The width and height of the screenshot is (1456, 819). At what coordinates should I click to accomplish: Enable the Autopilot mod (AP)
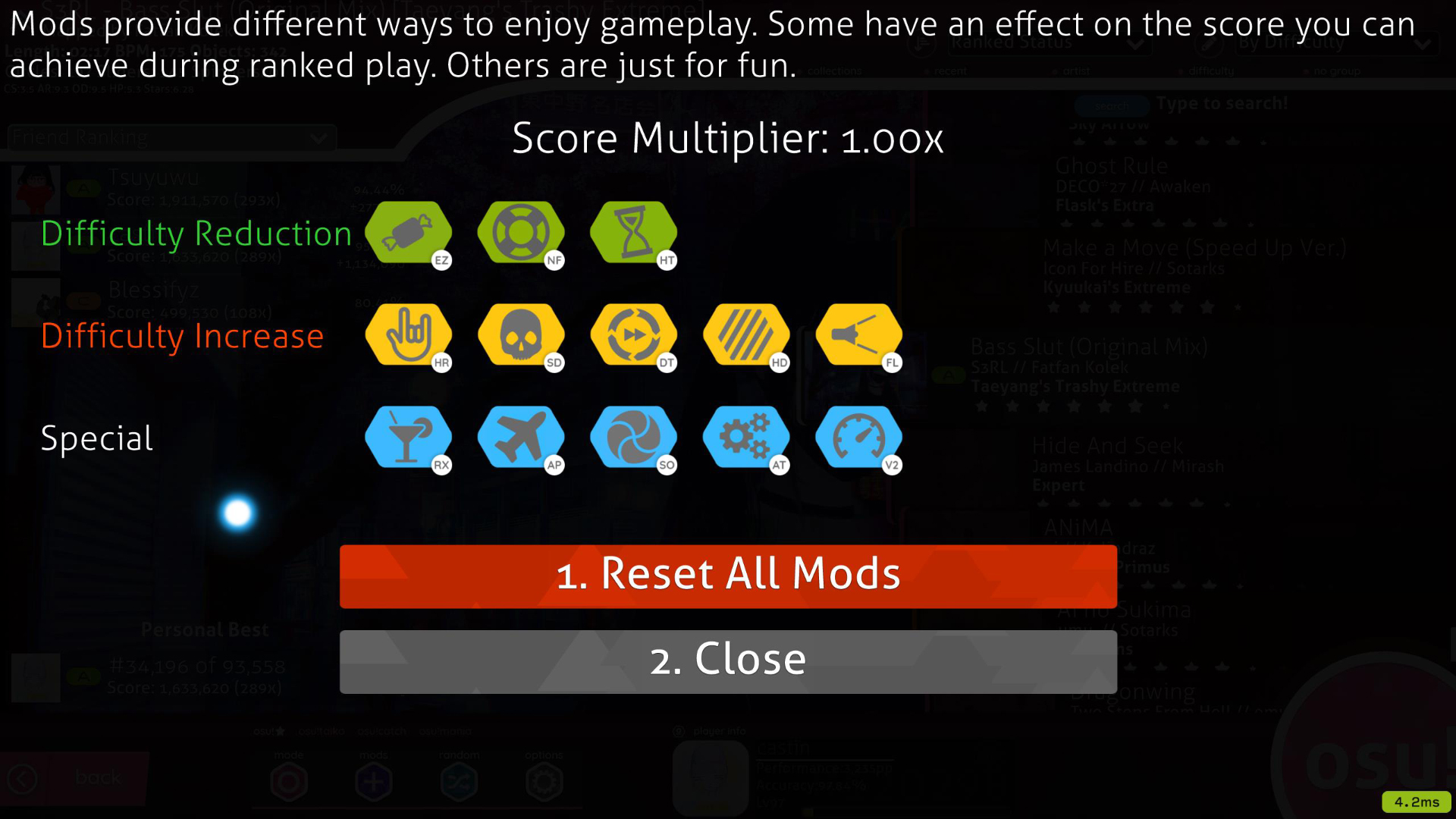522,437
